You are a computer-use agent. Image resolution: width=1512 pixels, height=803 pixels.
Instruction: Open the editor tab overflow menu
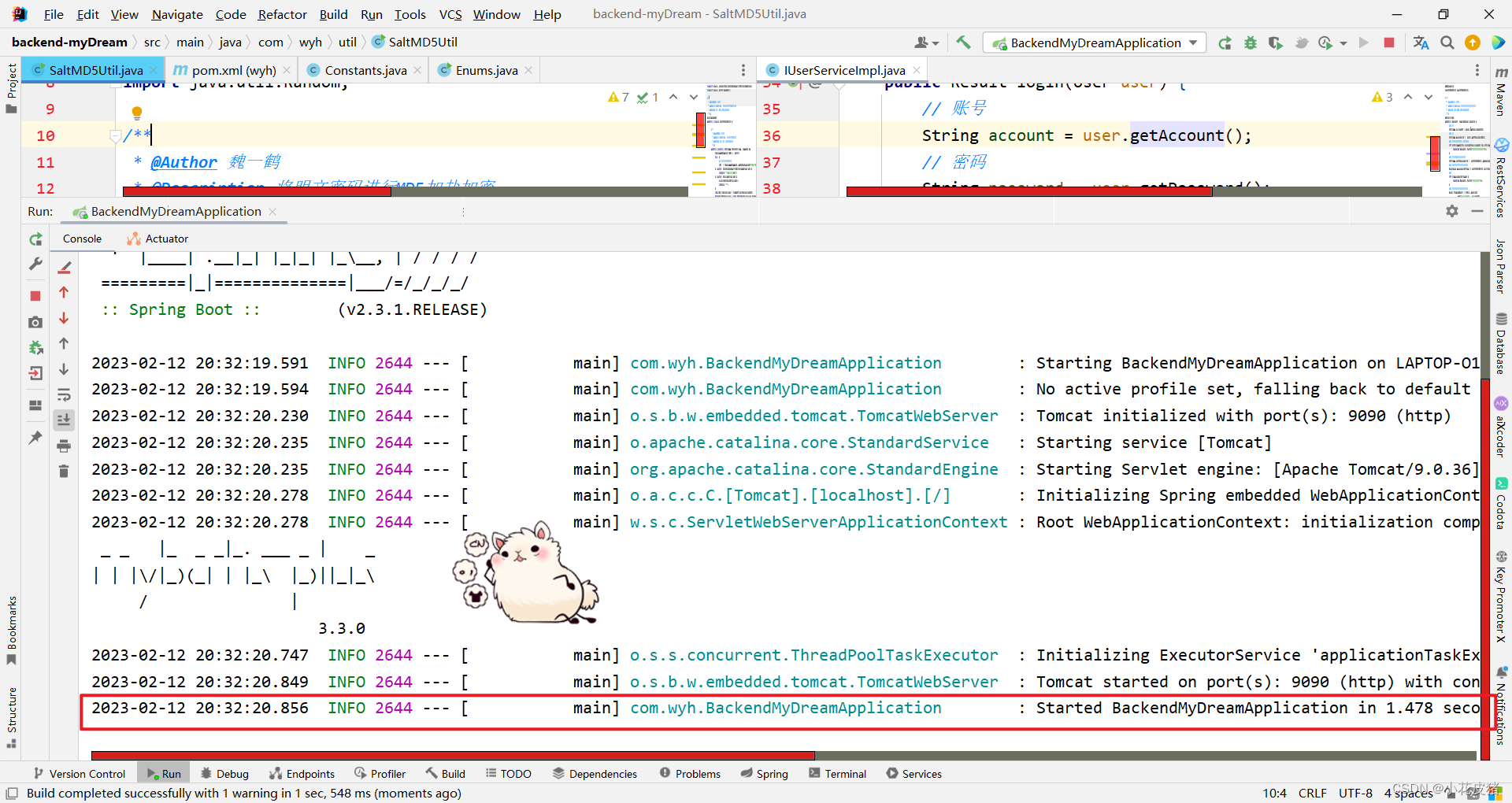coord(743,70)
